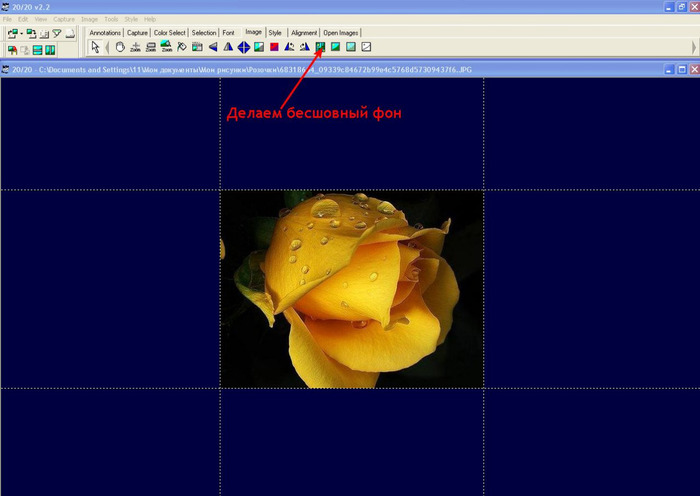
Task: Click the mirrored twin-triangle icon
Action: point(228,47)
